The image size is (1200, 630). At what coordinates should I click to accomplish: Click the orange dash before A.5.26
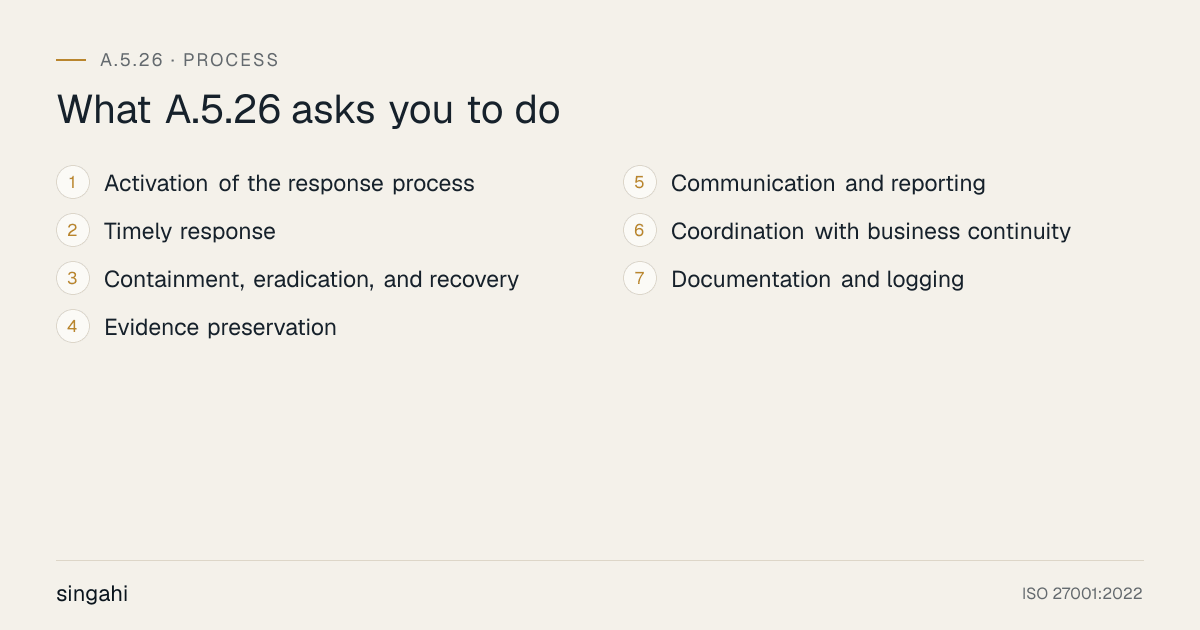tap(71, 60)
